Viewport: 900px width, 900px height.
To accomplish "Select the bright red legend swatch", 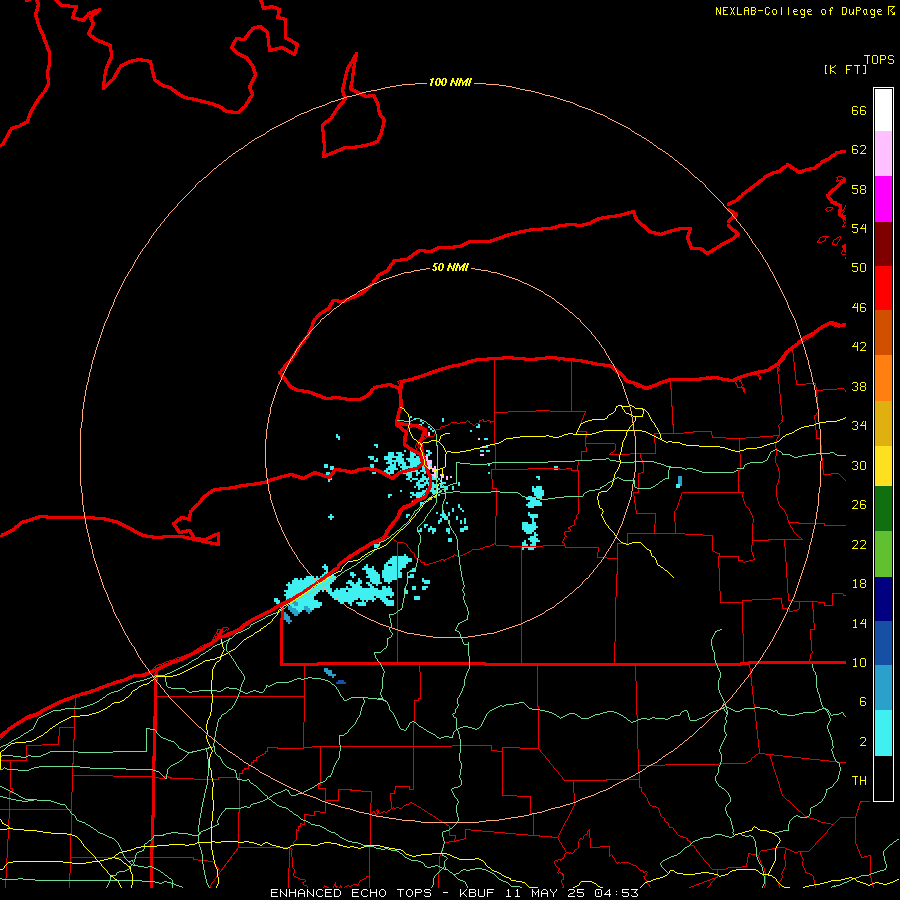I will tap(883, 288).
